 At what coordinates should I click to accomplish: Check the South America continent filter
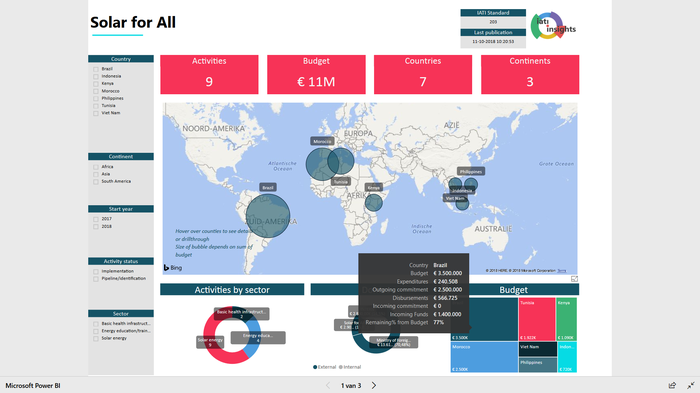click(x=96, y=182)
